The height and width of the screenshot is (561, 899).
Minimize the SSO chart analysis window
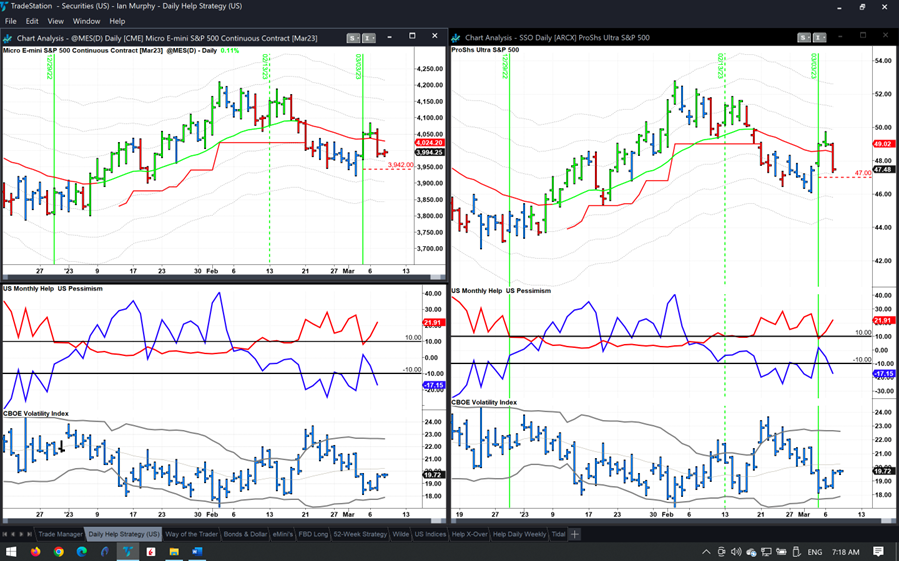[x=841, y=37]
